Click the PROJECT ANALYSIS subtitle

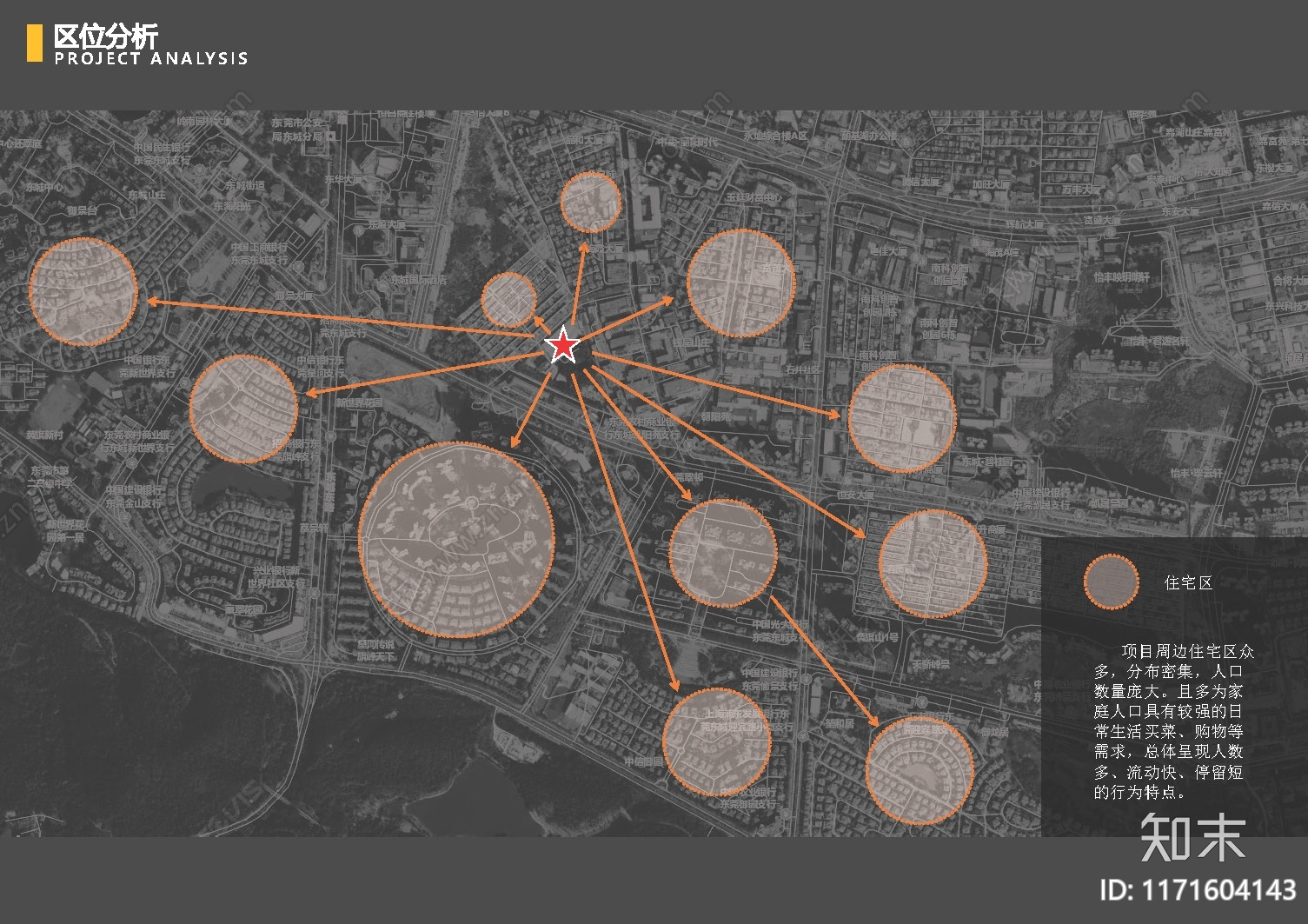click(151, 59)
